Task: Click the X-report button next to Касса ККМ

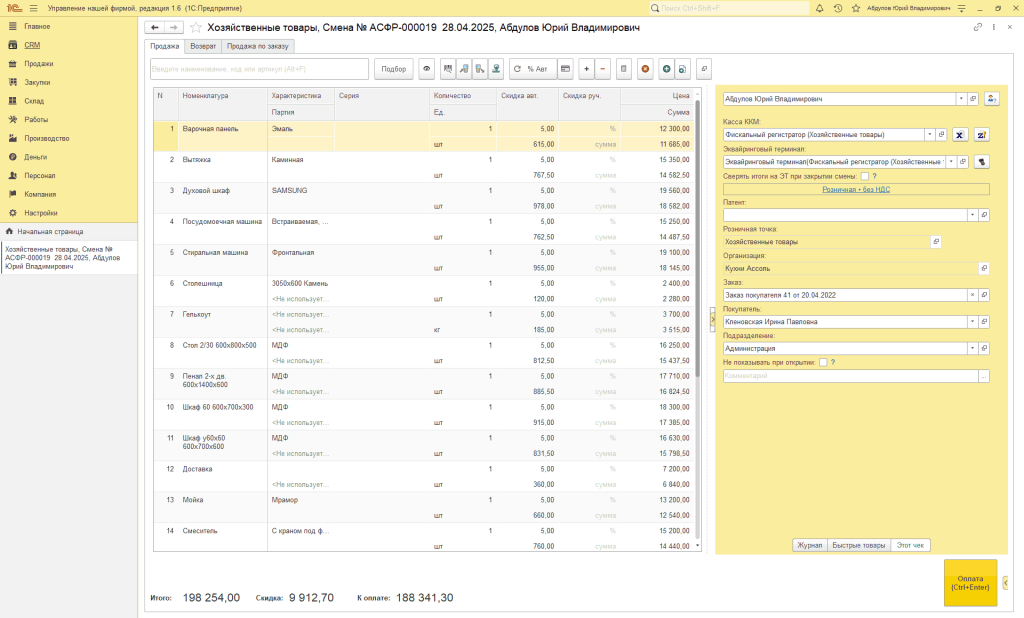Action: [x=960, y=134]
